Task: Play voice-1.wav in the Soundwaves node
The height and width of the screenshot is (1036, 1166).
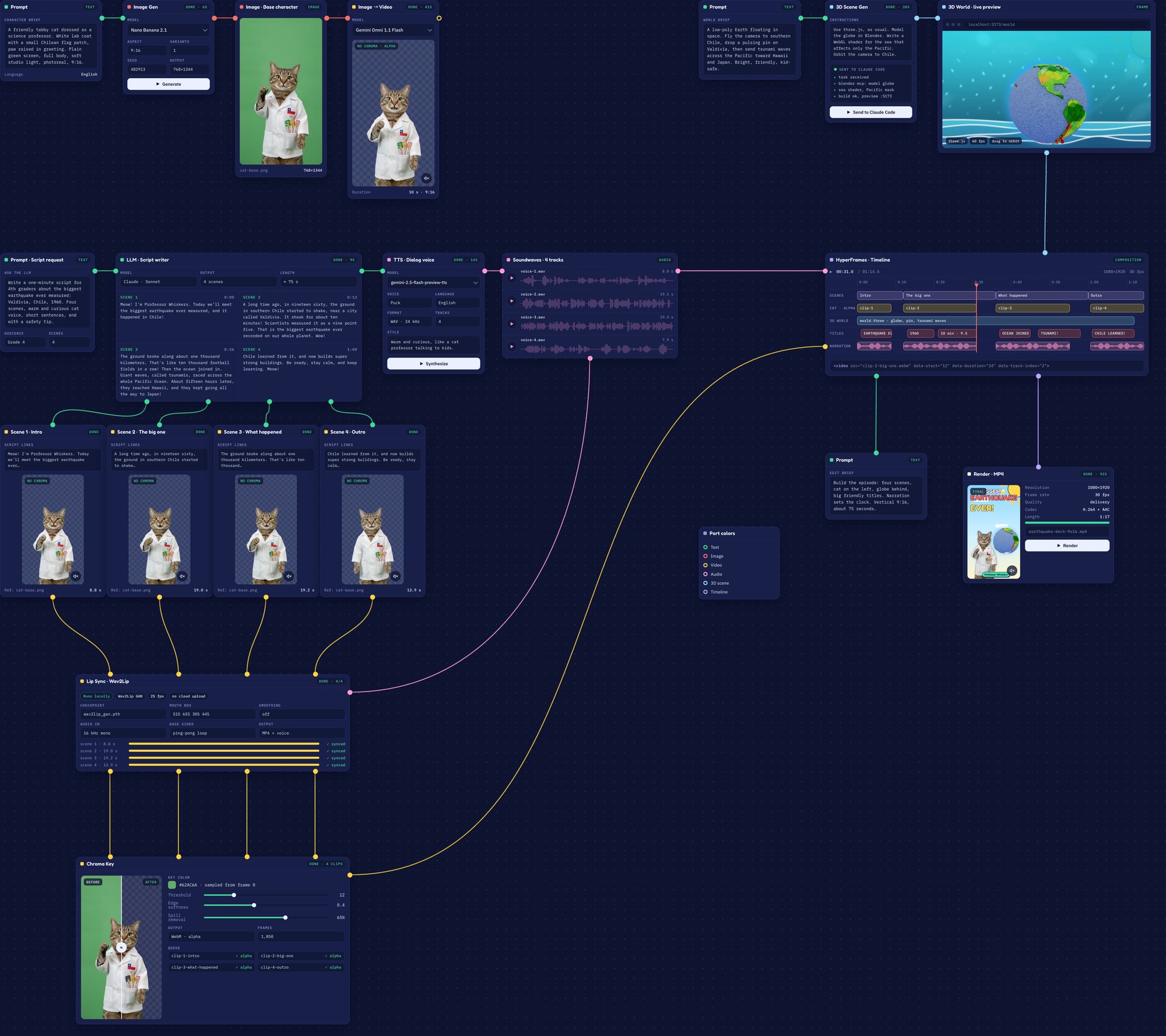Action: (512, 278)
